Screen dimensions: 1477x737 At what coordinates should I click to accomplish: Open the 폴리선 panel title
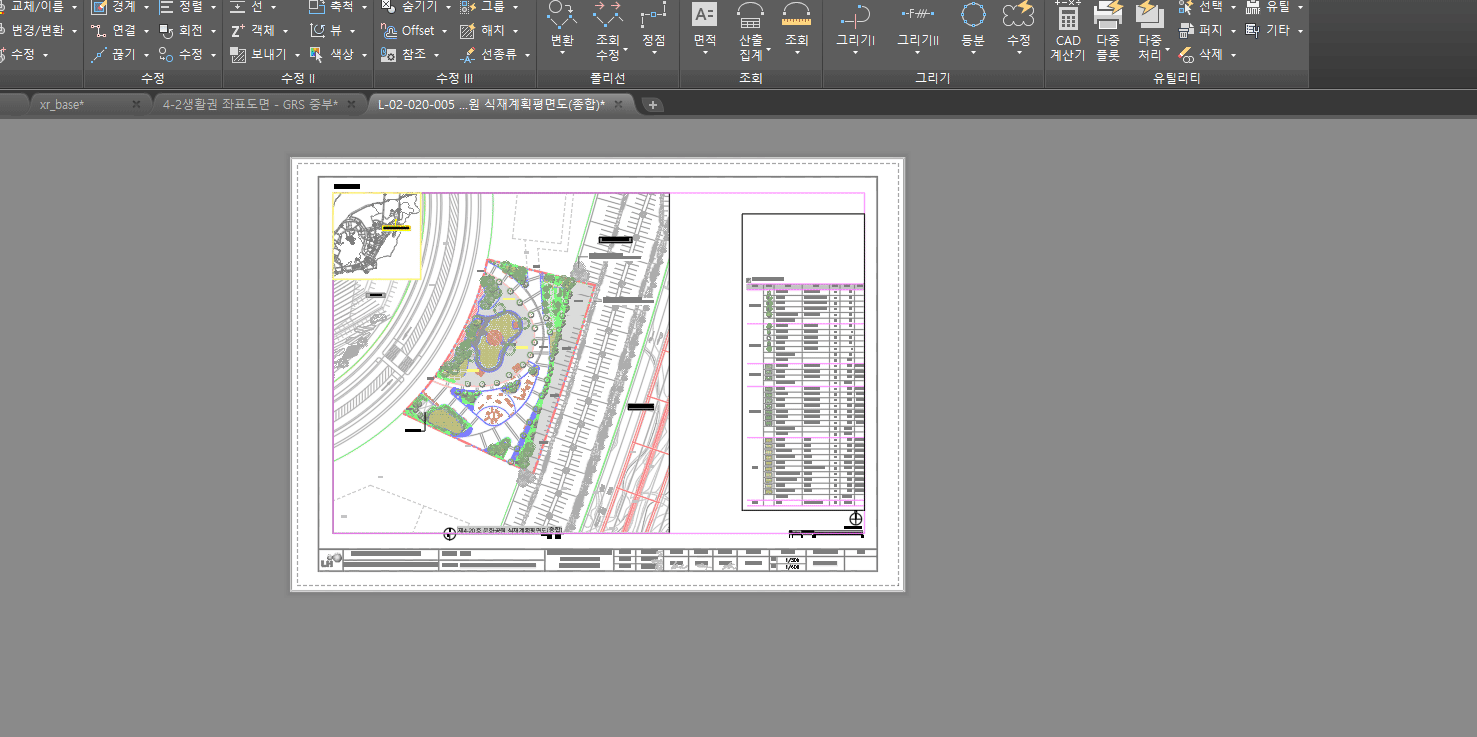click(608, 78)
